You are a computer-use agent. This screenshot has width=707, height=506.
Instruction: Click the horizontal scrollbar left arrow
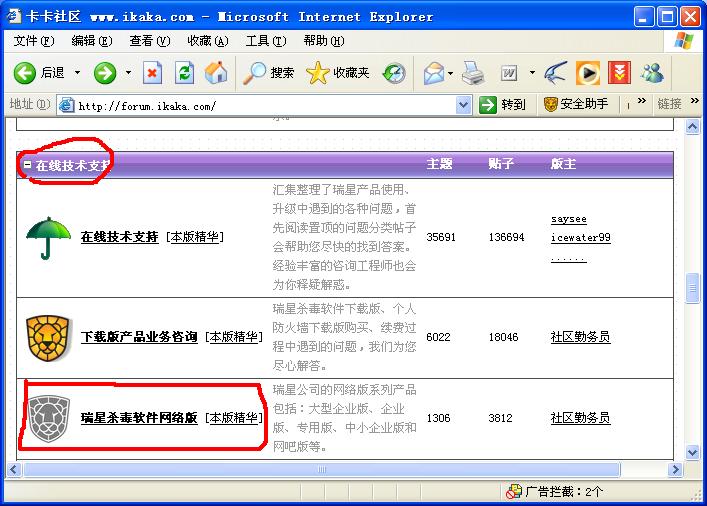(x=14, y=469)
